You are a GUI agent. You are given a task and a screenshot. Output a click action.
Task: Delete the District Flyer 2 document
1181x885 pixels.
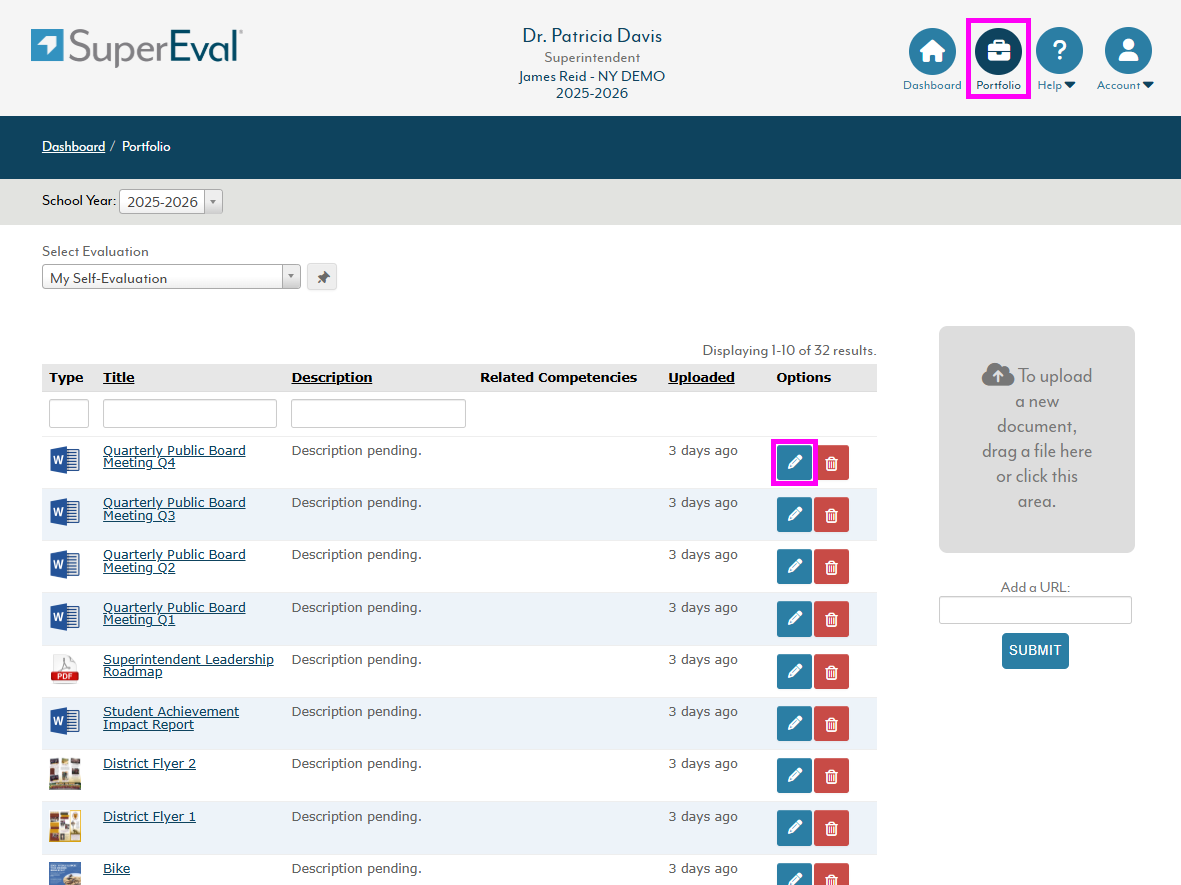[831, 776]
